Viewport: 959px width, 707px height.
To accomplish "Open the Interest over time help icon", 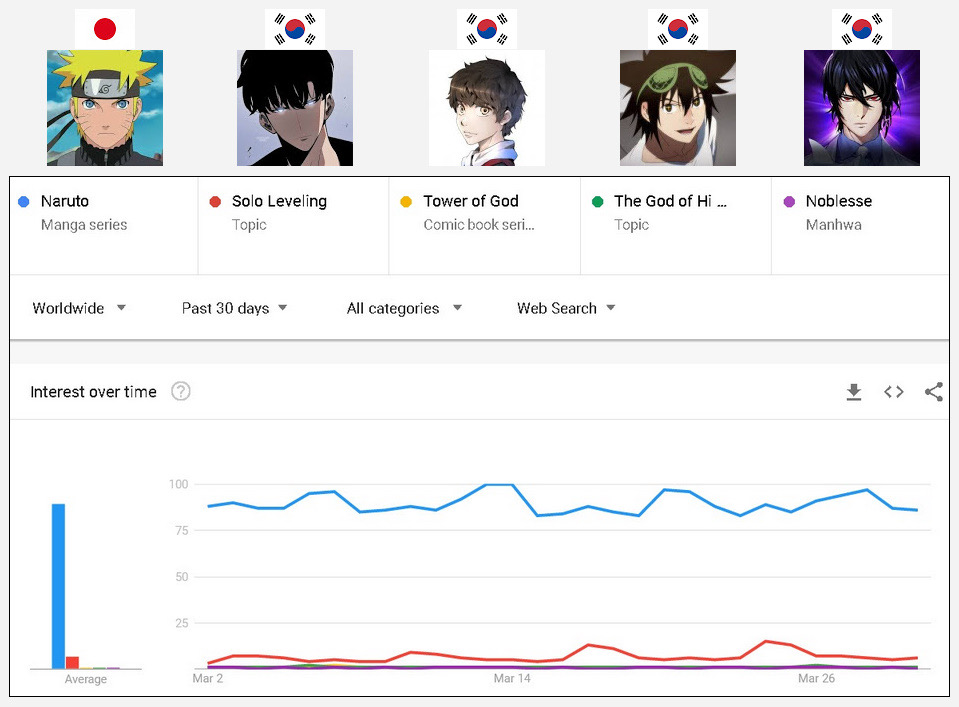I will (x=180, y=391).
